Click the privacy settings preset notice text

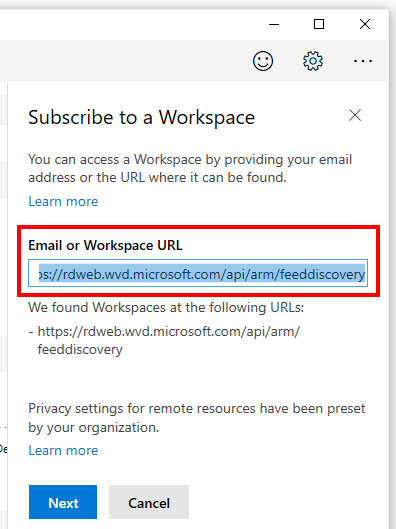197,418
